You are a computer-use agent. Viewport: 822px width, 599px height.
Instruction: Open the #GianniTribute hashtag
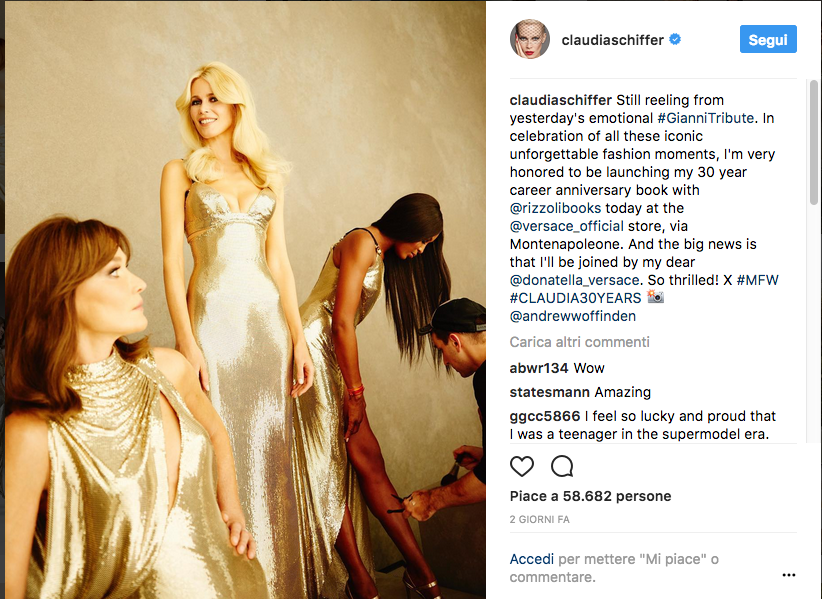706,118
